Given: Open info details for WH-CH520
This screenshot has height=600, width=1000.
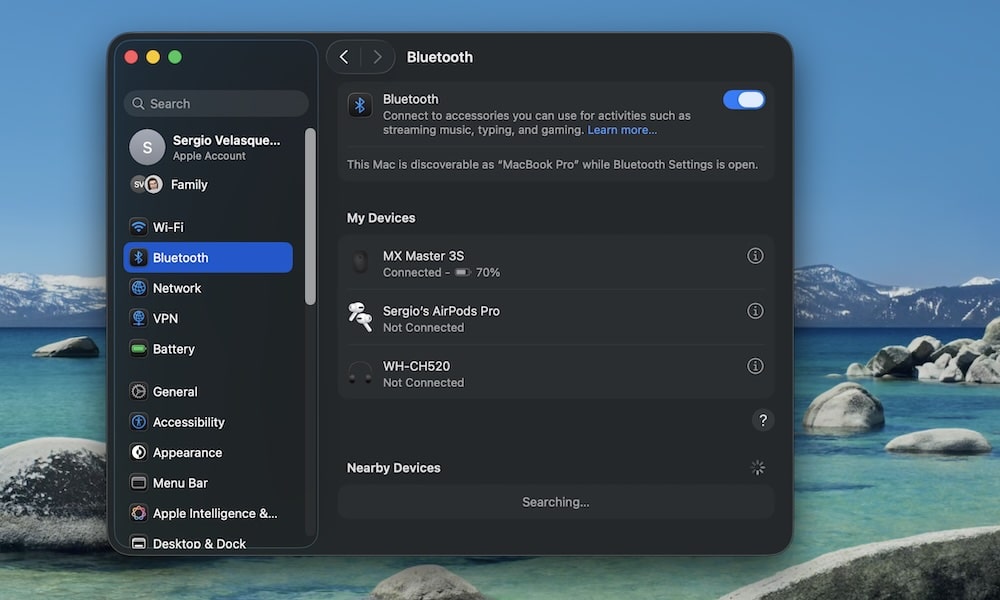Looking at the screenshot, I should click(757, 366).
